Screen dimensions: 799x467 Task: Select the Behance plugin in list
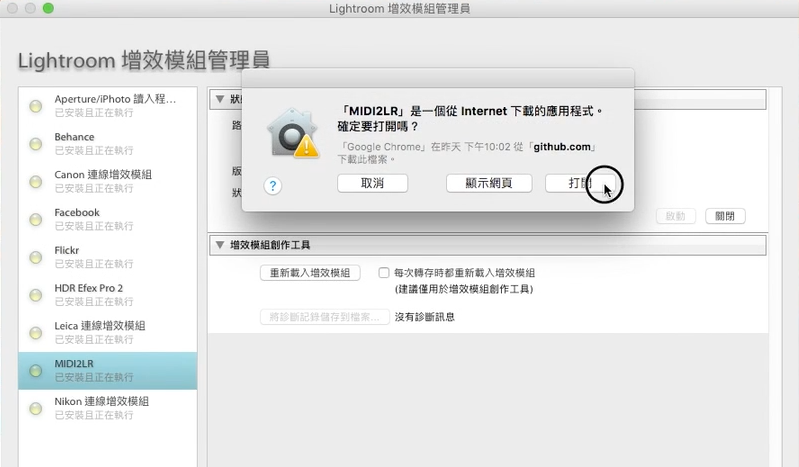(108, 143)
